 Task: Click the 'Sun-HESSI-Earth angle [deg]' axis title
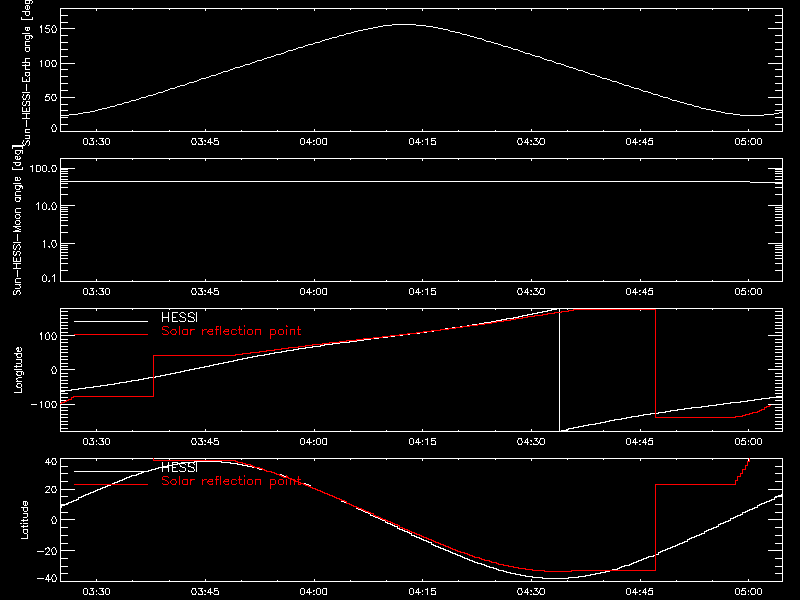click(27, 72)
